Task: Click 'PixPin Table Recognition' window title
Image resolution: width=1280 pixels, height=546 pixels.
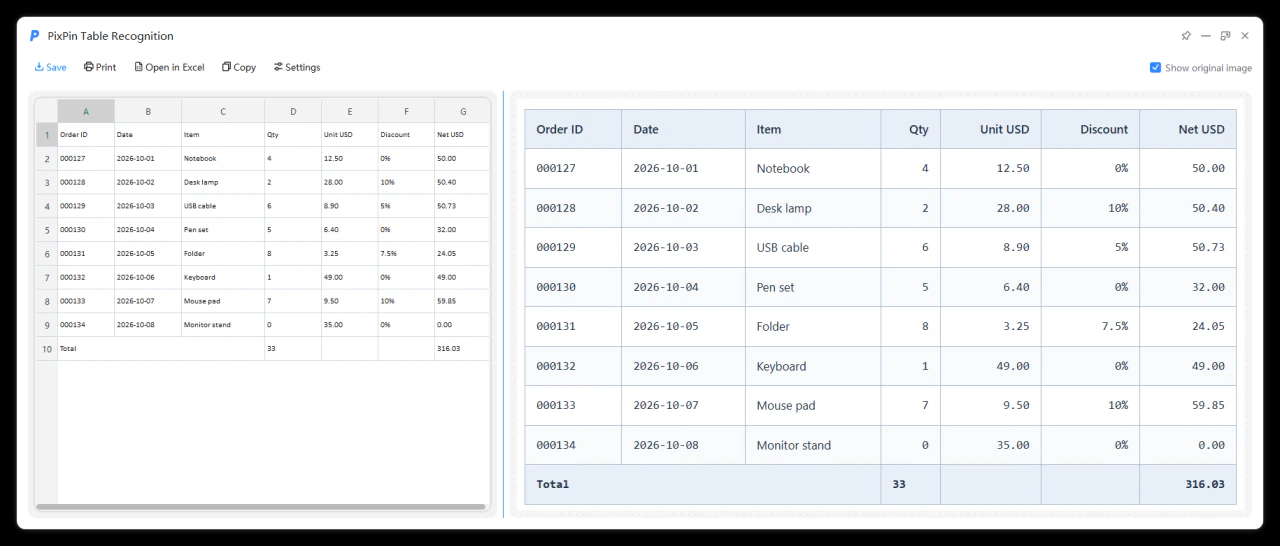Action: pyautogui.click(x=111, y=36)
